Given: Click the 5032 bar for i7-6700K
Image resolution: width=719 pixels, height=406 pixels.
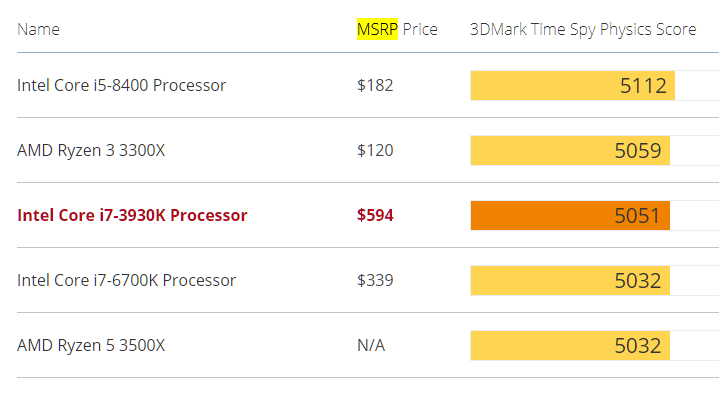Looking at the screenshot, I should (570, 280).
